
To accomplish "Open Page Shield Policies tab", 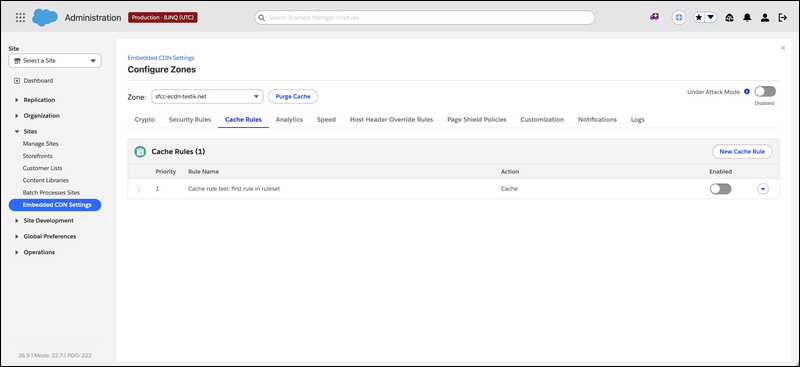I will pos(477,119).
